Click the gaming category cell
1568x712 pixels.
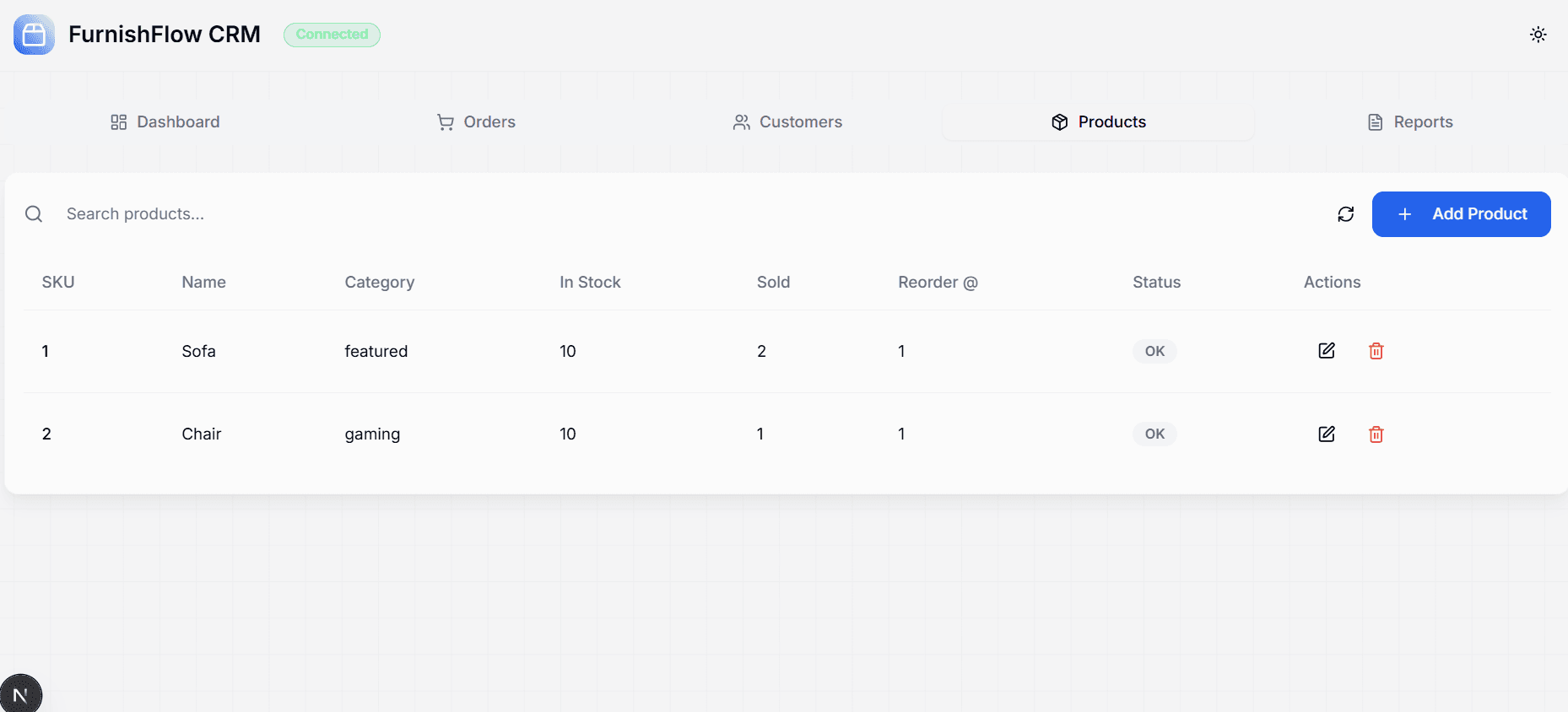(372, 434)
